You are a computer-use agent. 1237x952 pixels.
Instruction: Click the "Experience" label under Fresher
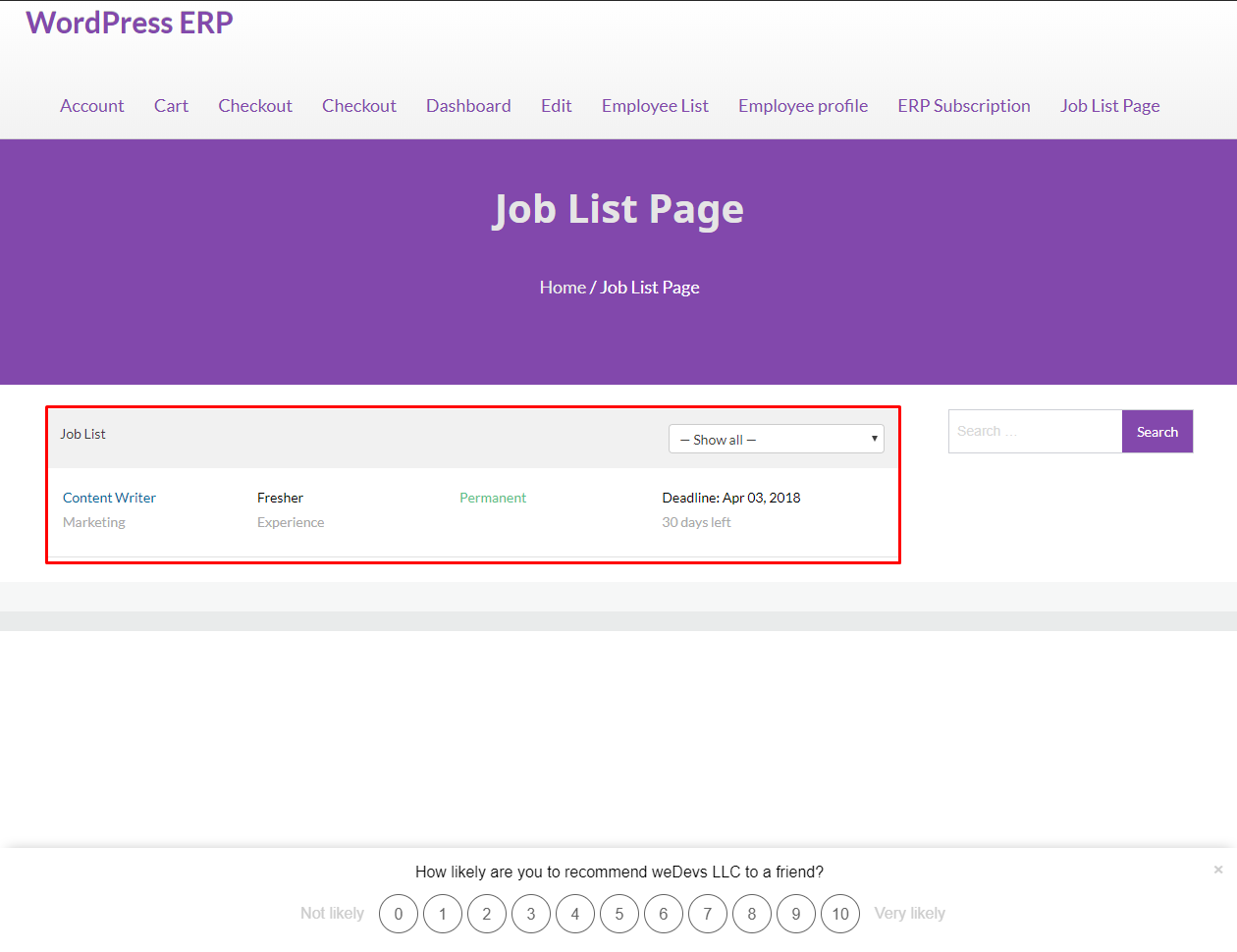point(291,523)
